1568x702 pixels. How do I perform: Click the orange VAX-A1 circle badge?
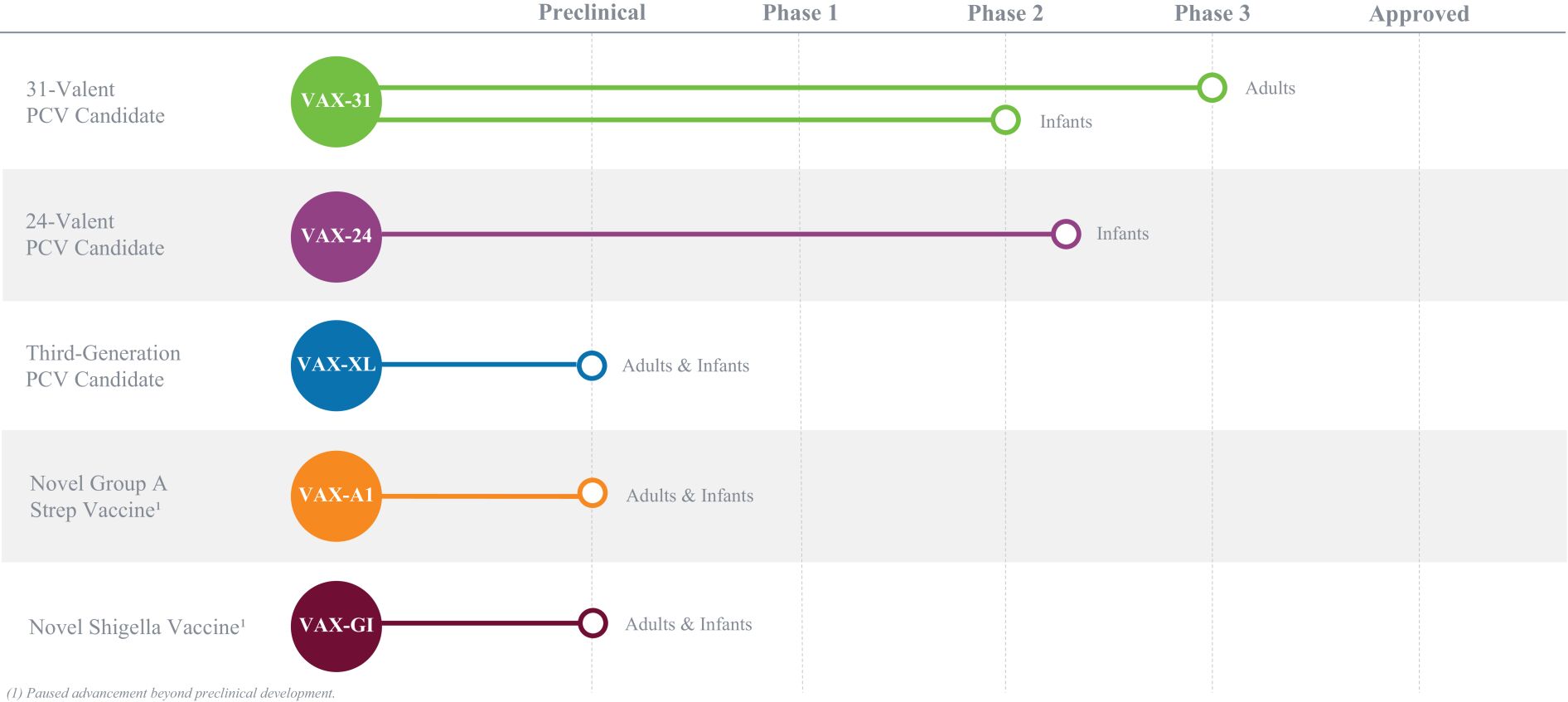[336, 496]
